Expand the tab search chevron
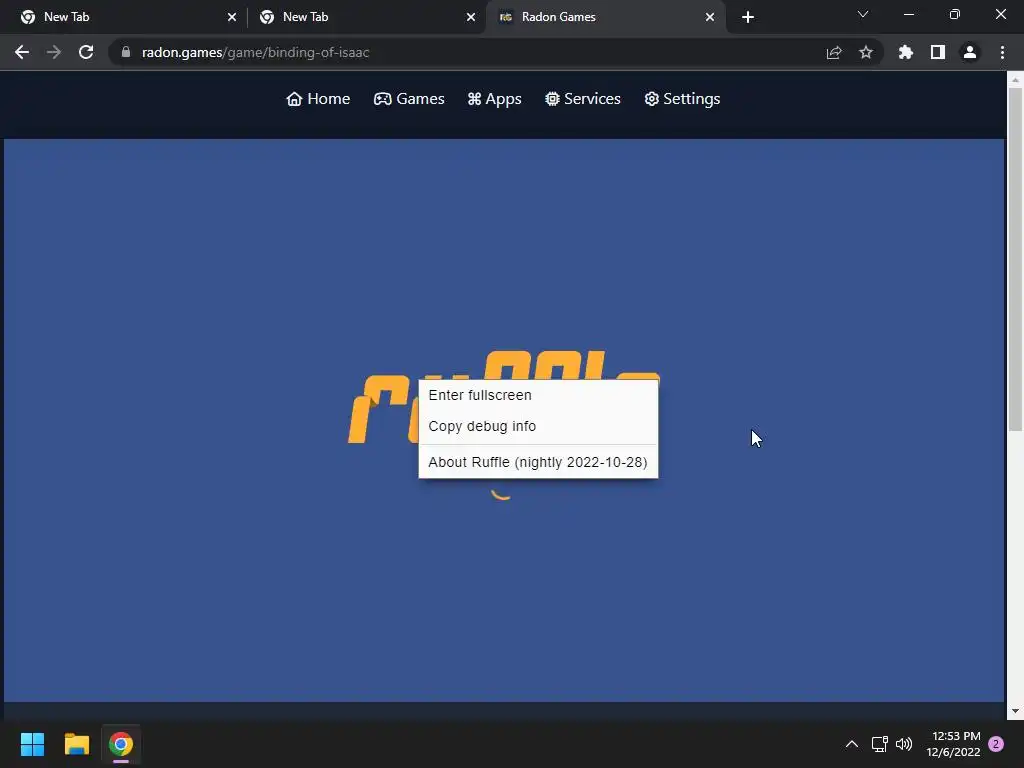This screenshot has width=1024, height=768. pyautogui.click(x=863, y=14)
